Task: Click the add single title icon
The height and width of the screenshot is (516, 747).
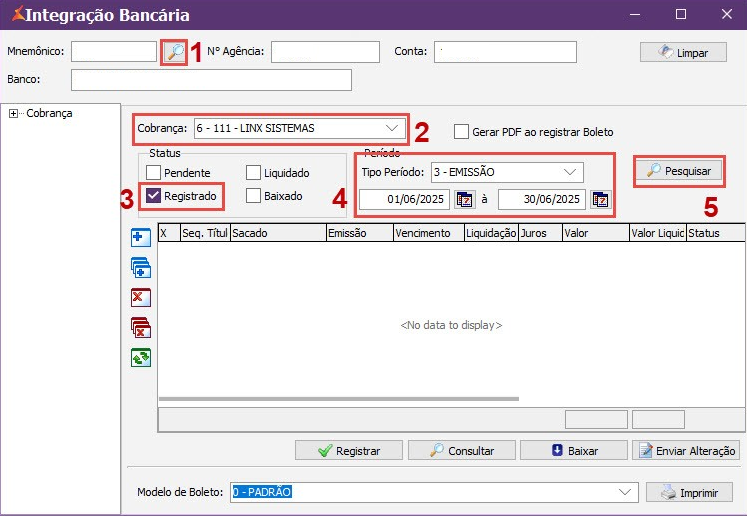Action: (141, 237)
